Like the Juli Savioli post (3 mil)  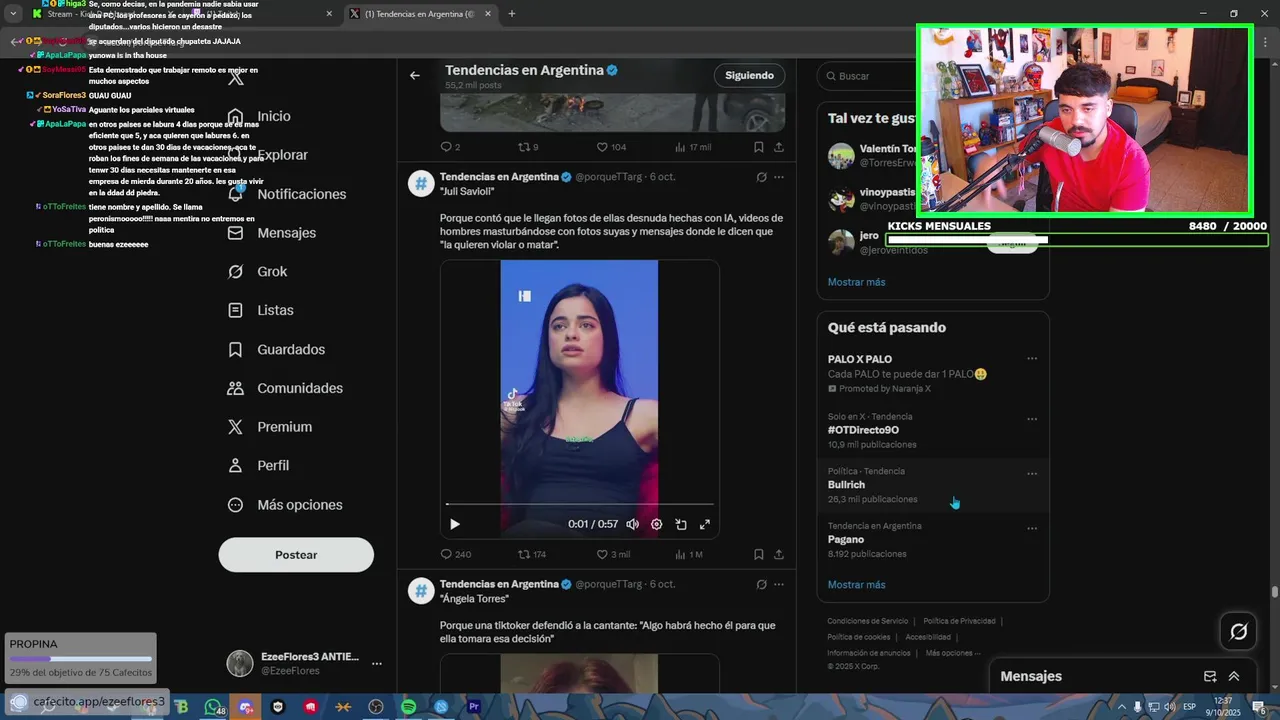point(613,554)
